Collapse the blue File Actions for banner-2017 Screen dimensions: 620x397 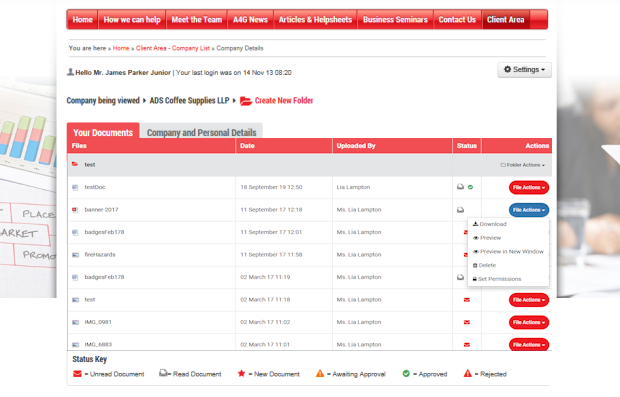[x=529, y=210]
